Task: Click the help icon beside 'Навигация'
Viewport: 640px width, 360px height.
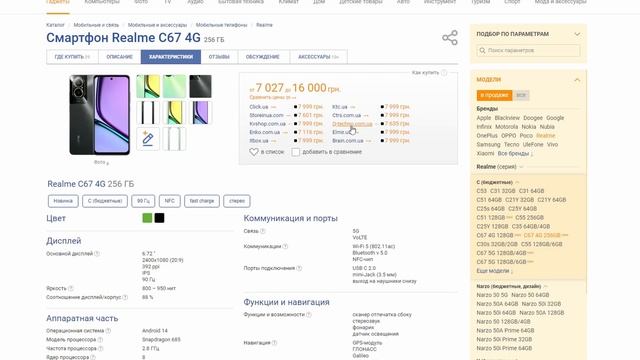Action: [274, 343]
